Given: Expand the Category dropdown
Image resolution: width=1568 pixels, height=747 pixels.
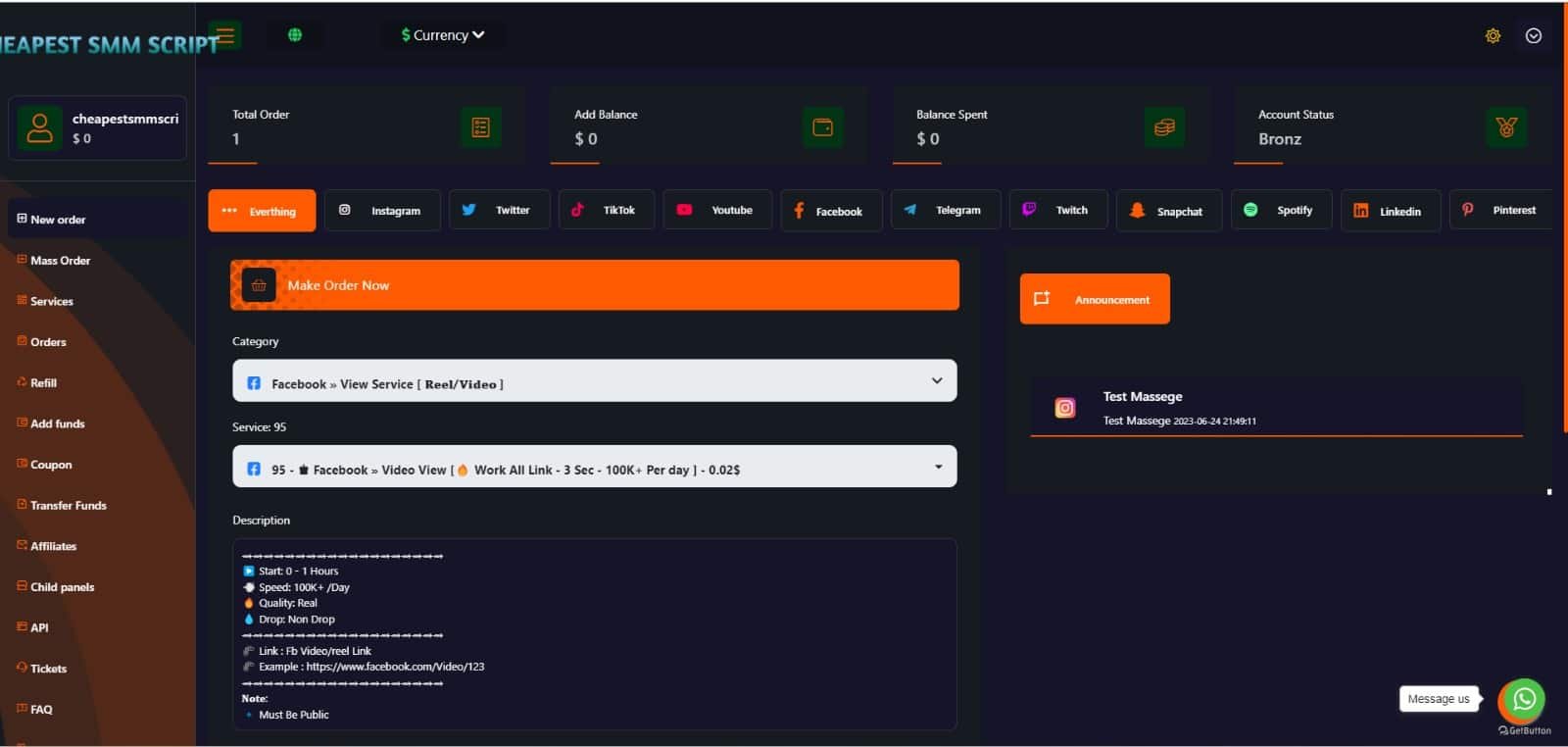Looking at the screenshot, I should (594, 381).
